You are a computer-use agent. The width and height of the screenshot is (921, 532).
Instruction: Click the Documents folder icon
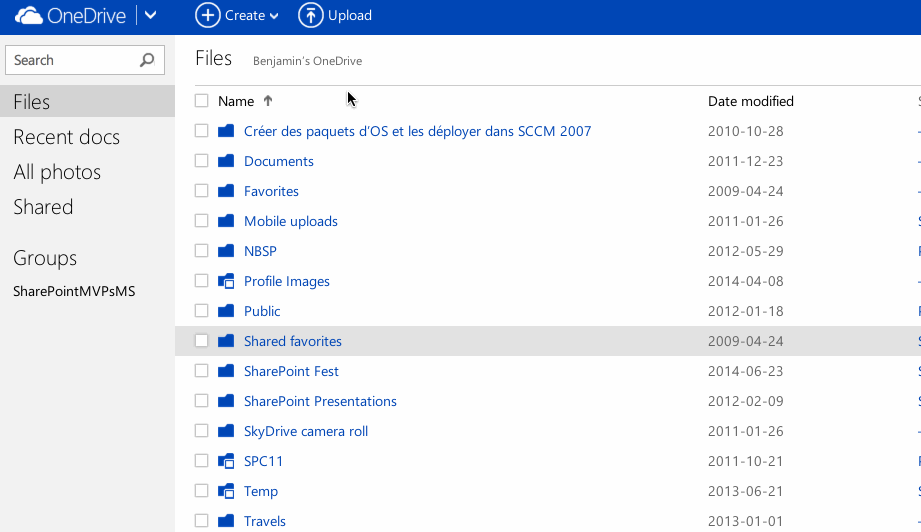click(226, 161)
